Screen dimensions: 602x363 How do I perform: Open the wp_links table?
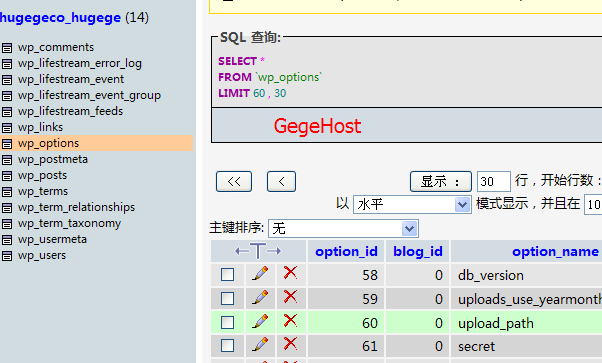40,127
